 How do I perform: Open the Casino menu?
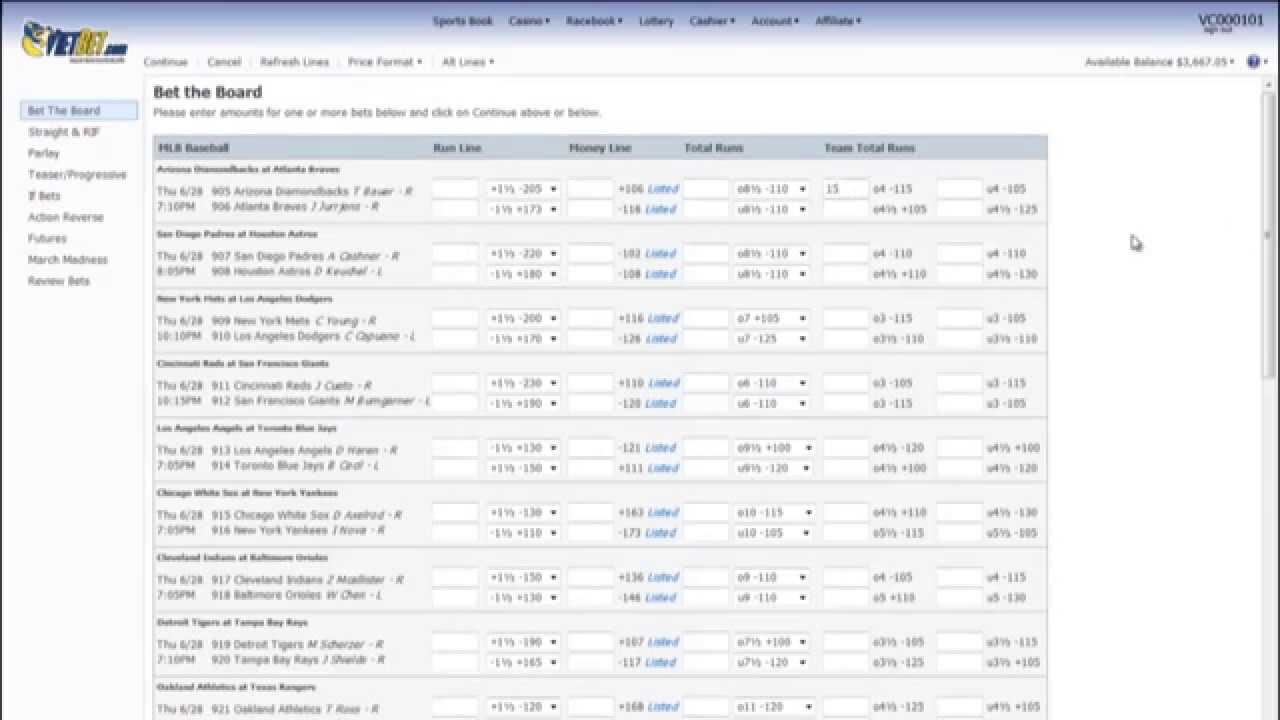click(529, 21)
